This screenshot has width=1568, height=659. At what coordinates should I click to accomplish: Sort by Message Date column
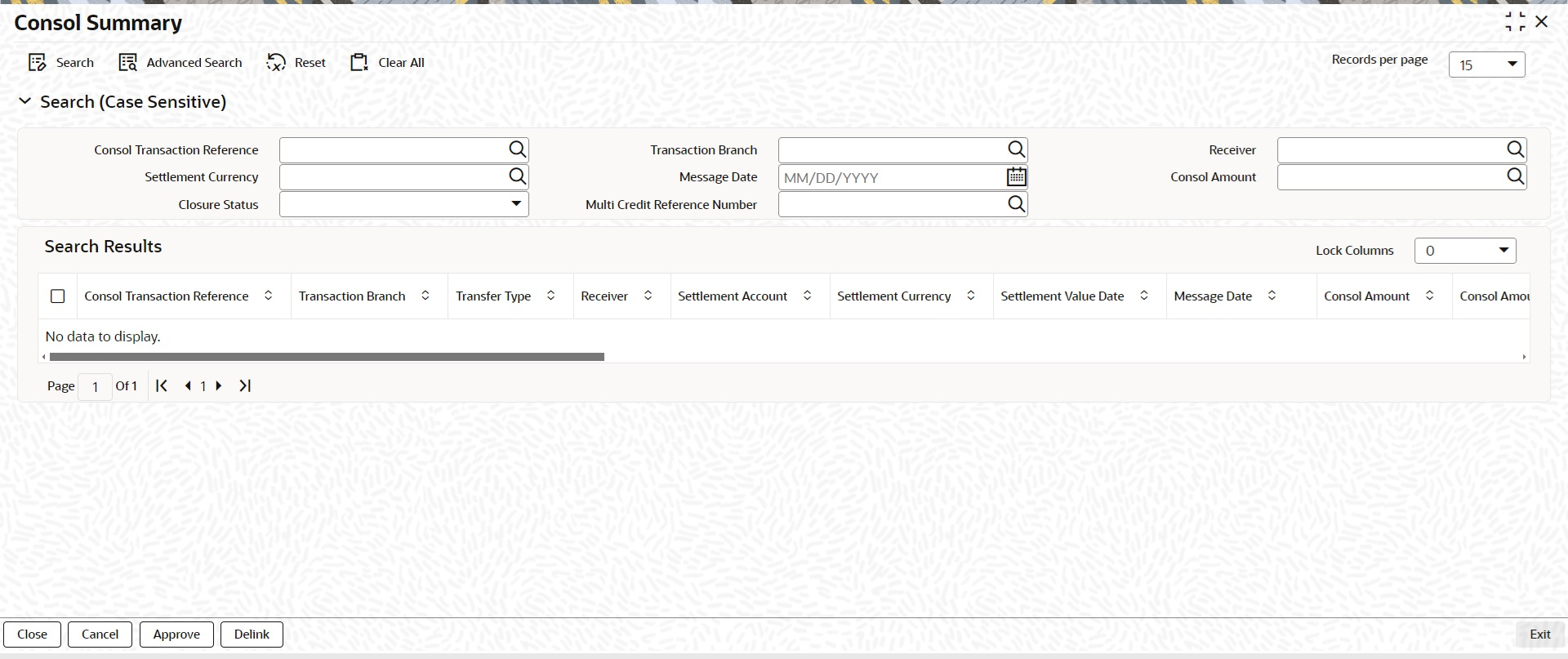click(1272, 296)
